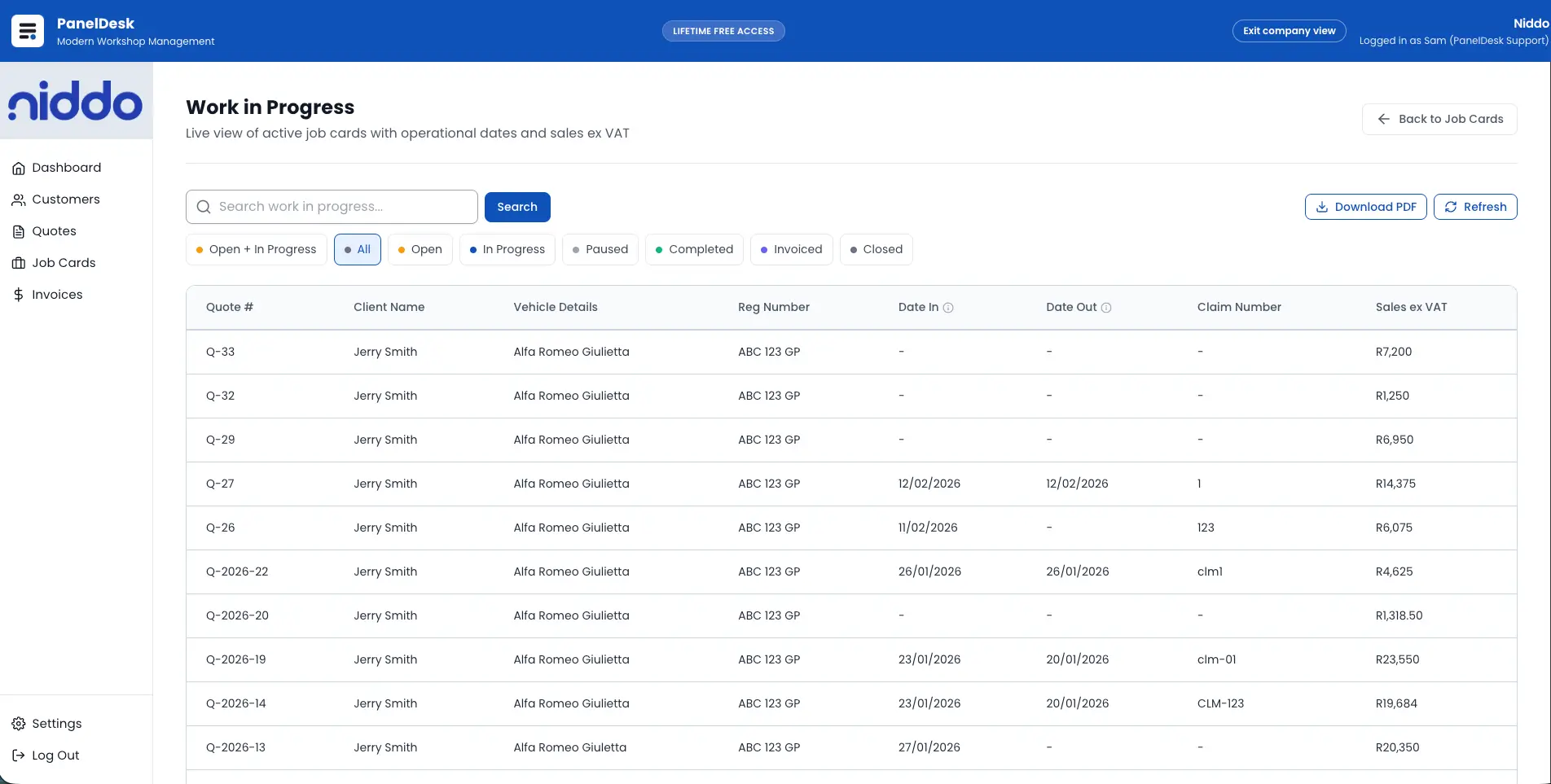Click the Job Cards briefcase icon
Screen dimensions: 1551x784
point(19,263)
